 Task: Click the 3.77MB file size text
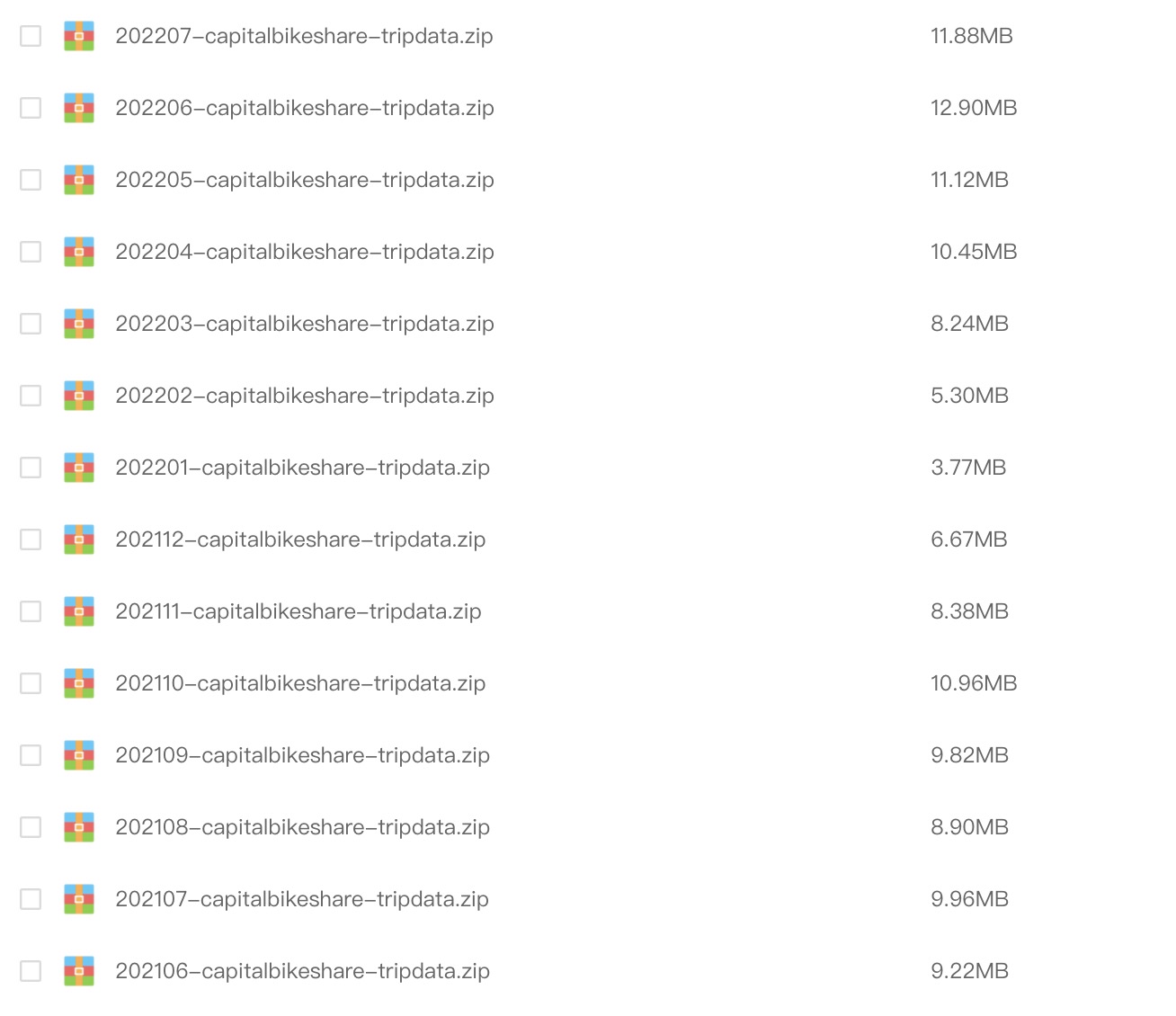(968, 468)
